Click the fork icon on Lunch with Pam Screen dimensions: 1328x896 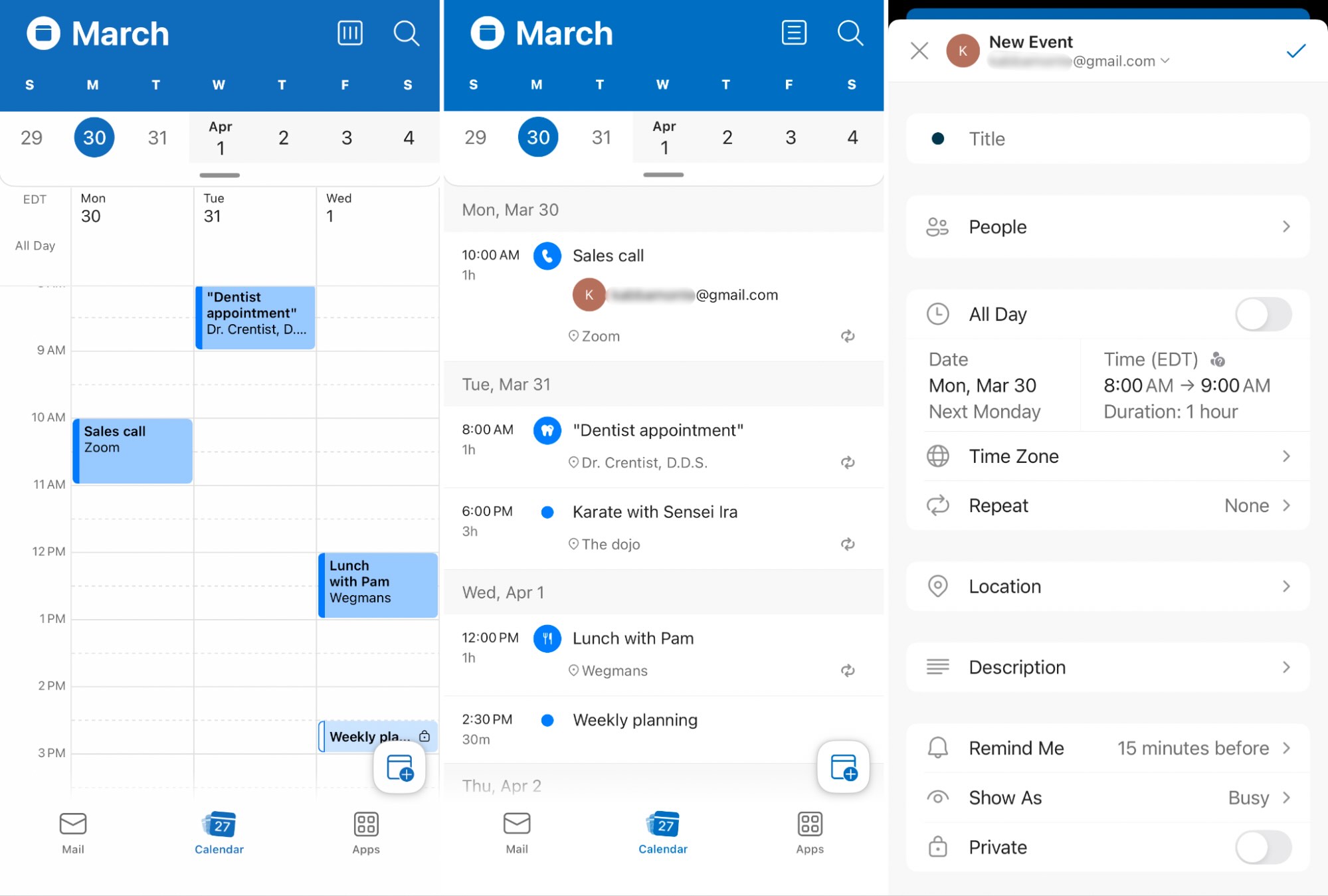(x=547, y=638)
